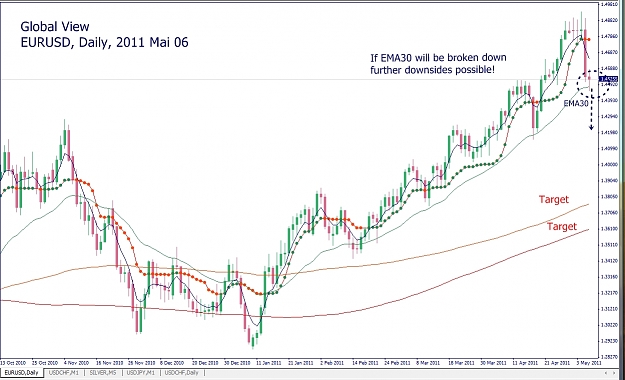
Task: Click the "8 Mar 2011" date label
Action: click(x=428, y=363)
